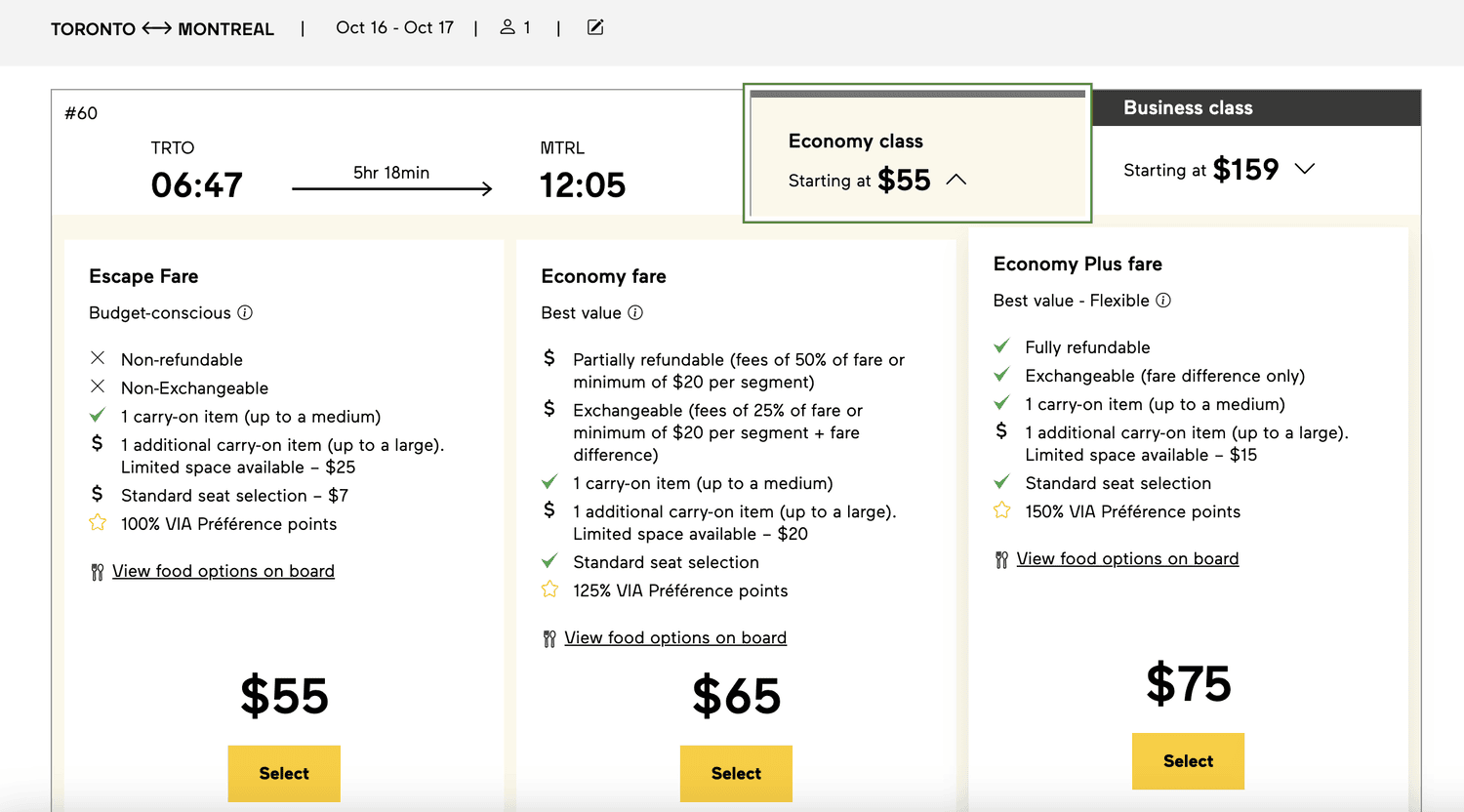Click the Oct 16 - Oct 17 dates
The image size is (1464, 812).
click(x=394, y=27)
